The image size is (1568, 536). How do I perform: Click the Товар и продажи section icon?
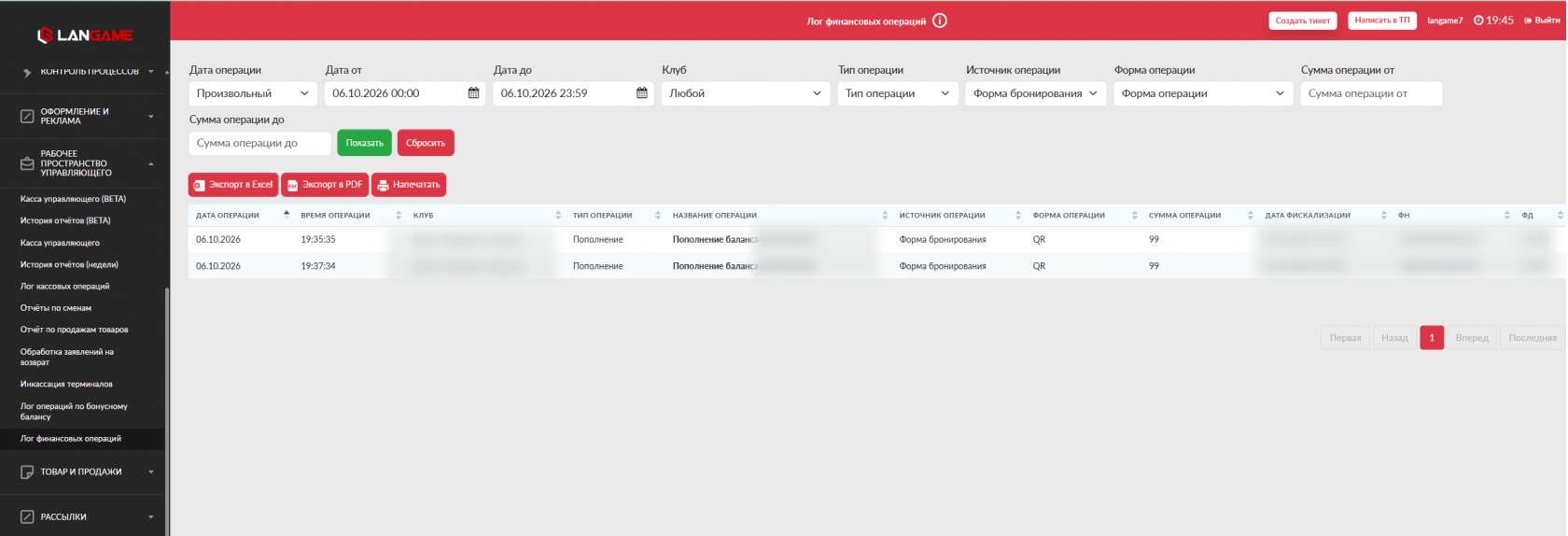click(27, 473)
